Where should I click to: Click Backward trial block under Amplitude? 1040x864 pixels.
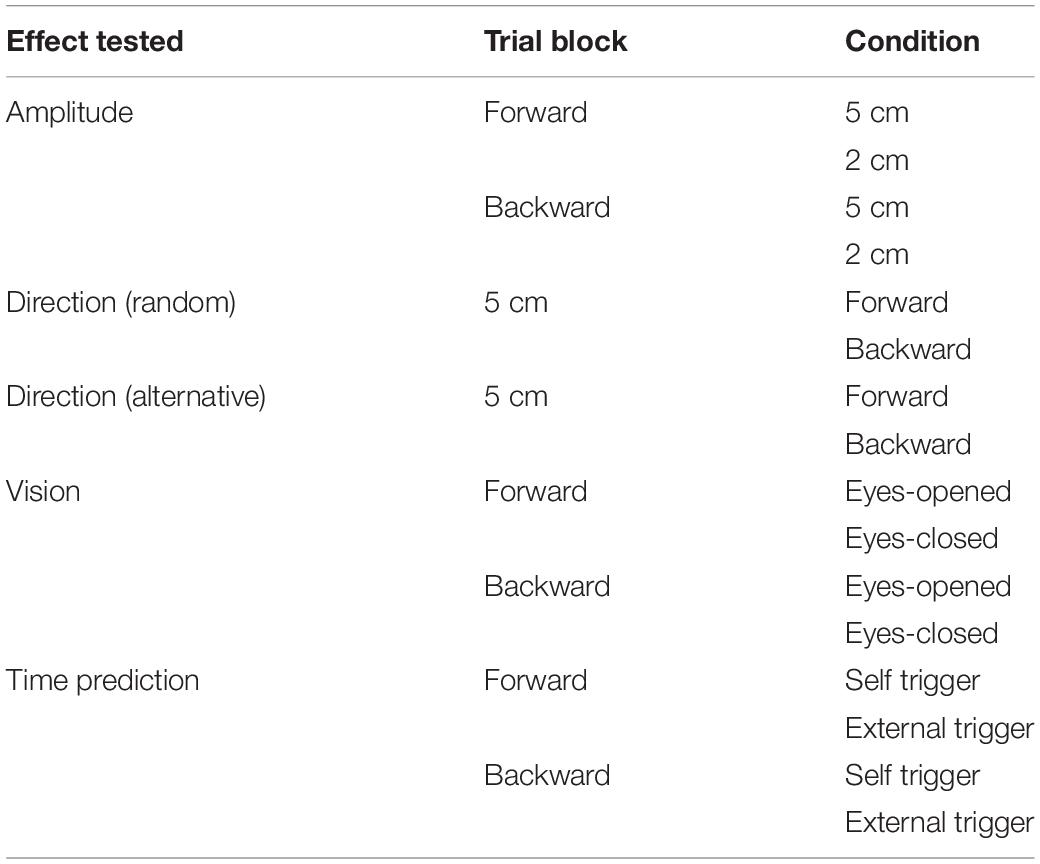tap(547, 207)
